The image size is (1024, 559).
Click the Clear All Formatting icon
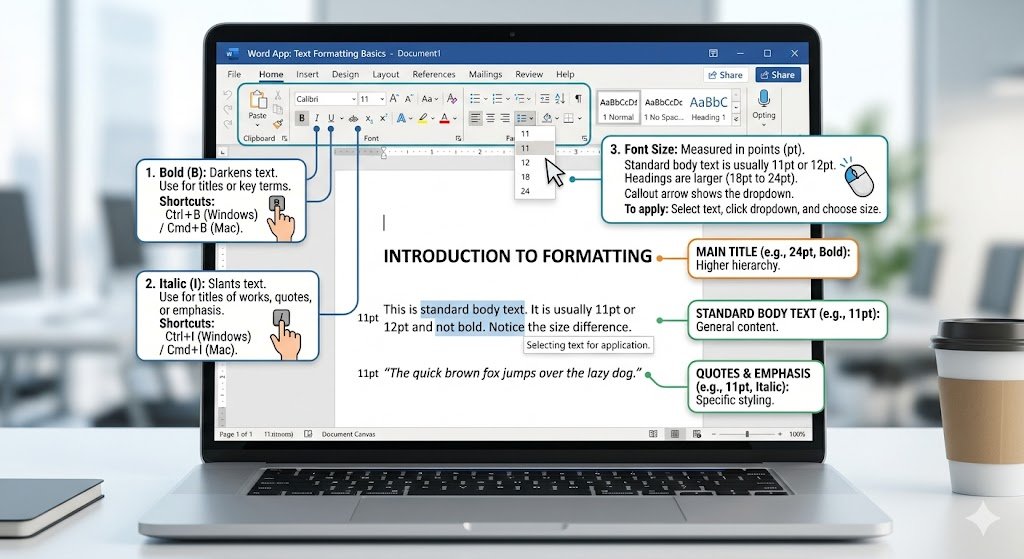451,99
